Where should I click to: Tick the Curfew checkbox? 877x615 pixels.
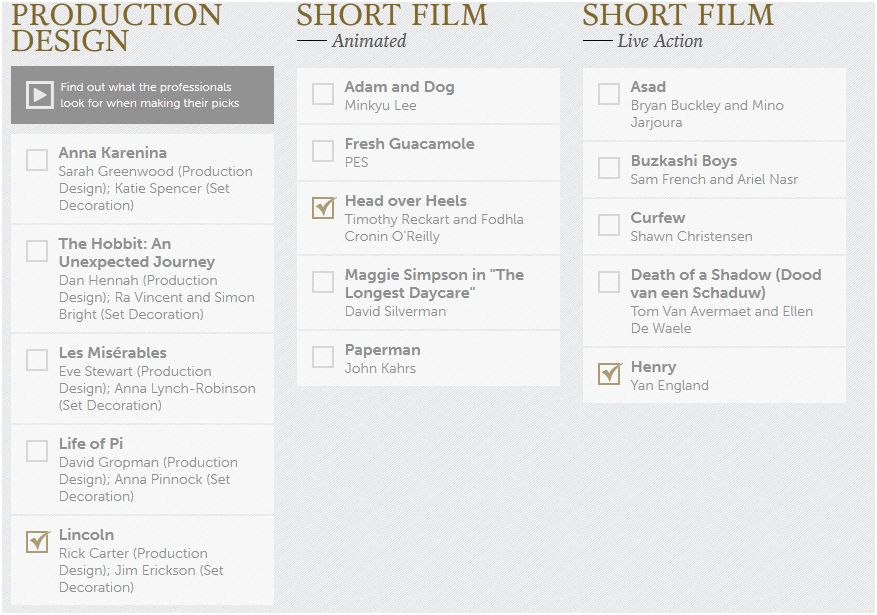coord(609,225)
